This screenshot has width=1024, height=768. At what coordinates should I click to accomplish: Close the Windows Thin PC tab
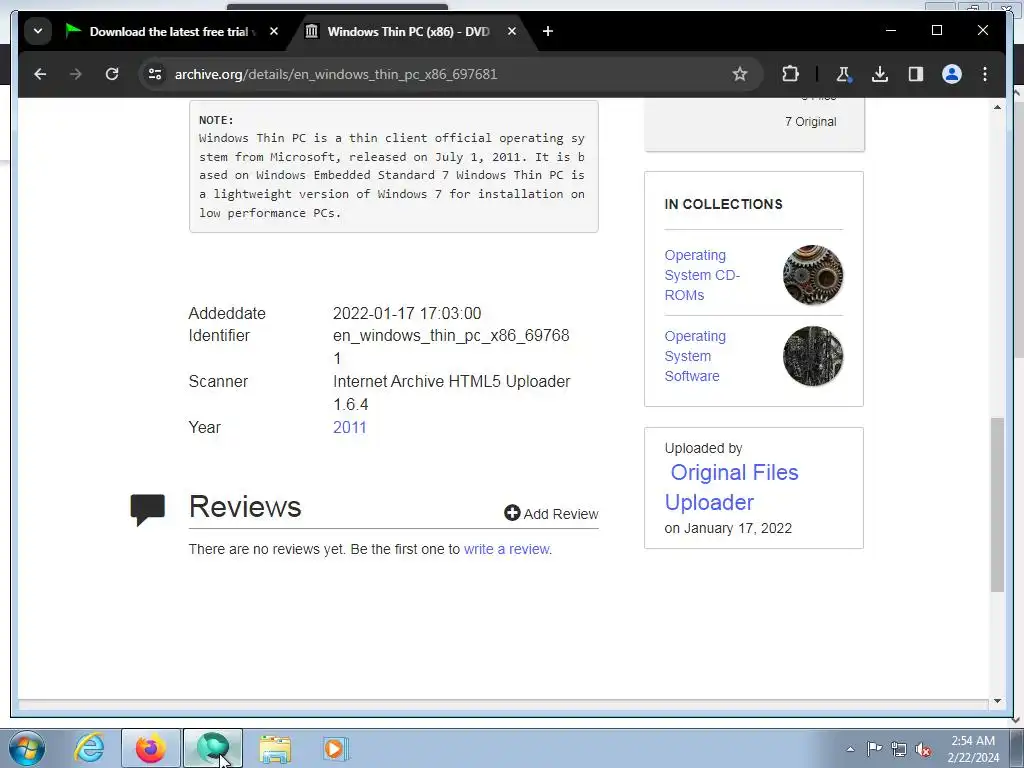[x=512, y=31]
